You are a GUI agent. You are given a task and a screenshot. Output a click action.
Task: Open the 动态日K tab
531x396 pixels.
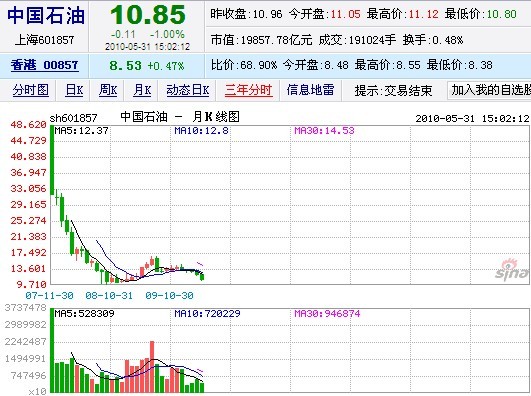pyautogui.click(x=188, y=90)
